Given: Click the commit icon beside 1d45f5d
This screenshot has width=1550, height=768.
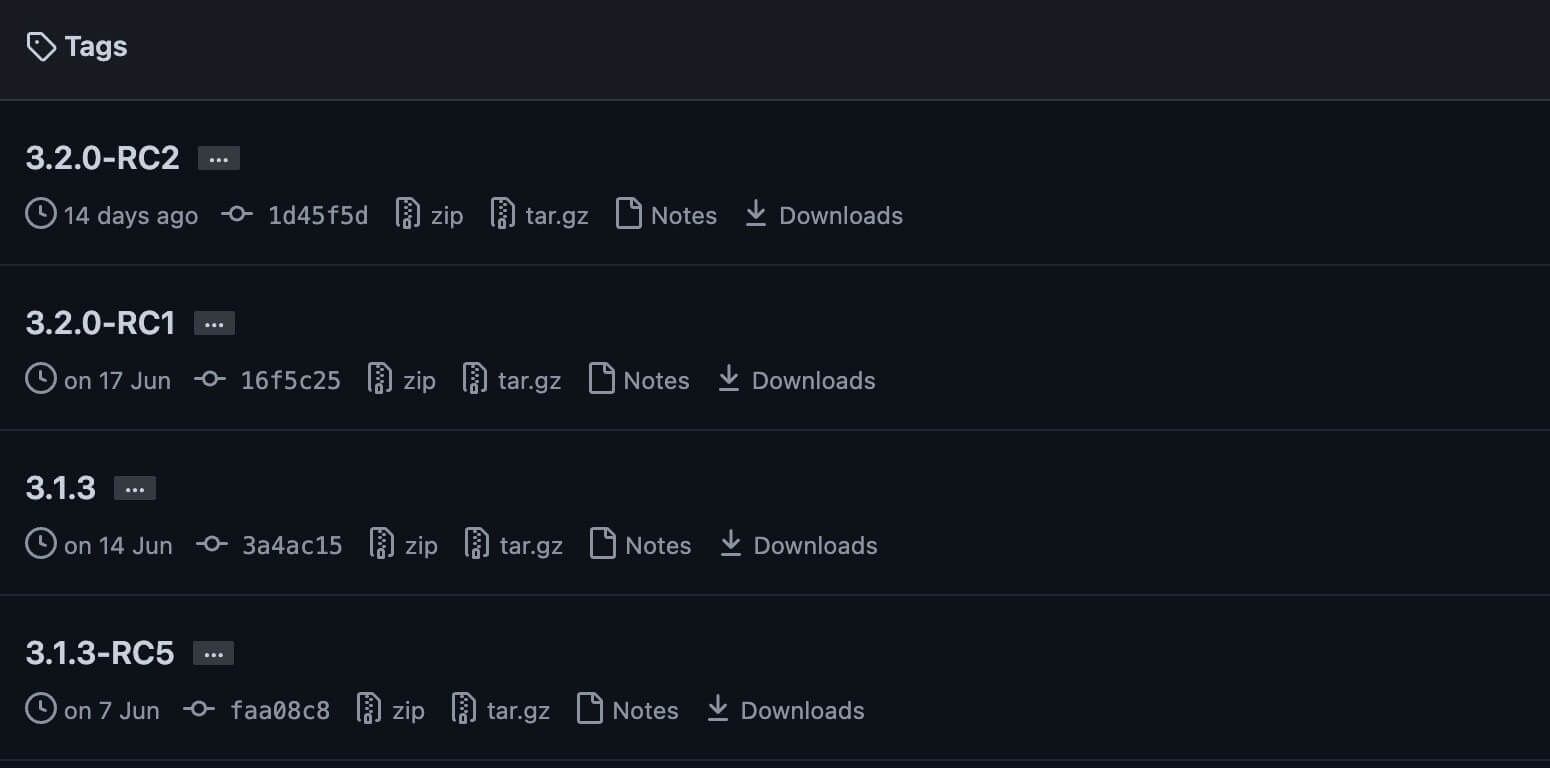Looking at the screenshot, I should point(237,214).
